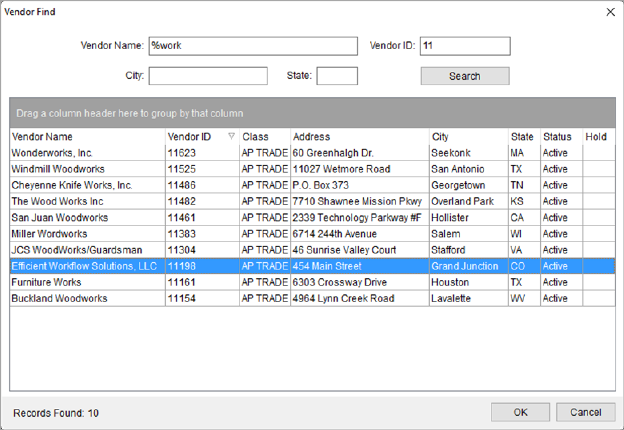
Task: Click the Search button
Action: (x=464, y=76)
